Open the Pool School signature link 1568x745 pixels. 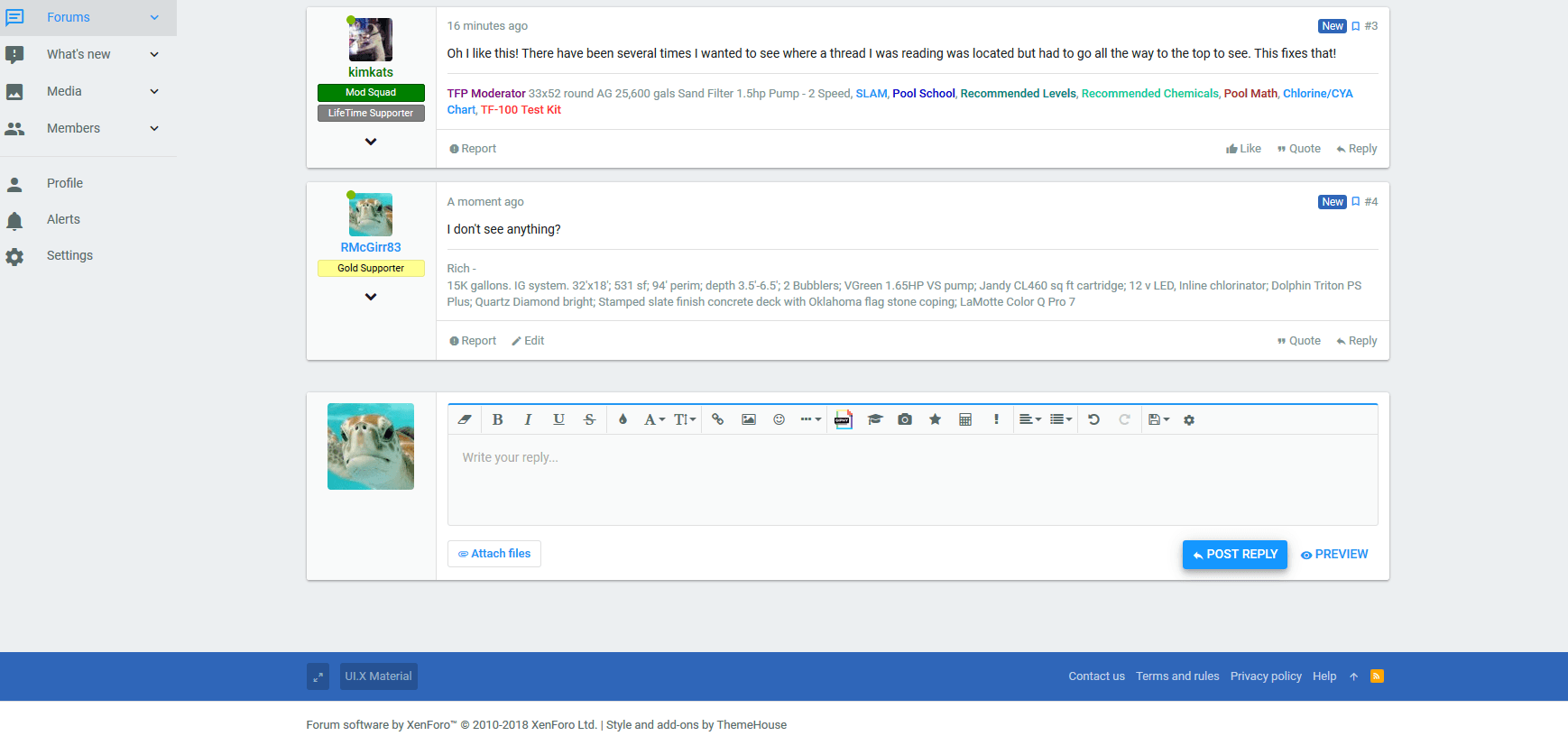pyautogui.click(x=923, y=94)
